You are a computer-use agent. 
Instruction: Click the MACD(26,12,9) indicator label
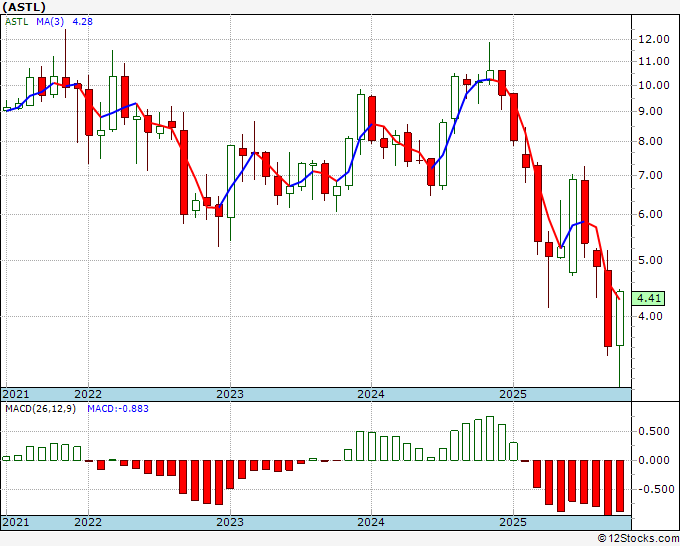pyautogui.click(x=40, y=409)
